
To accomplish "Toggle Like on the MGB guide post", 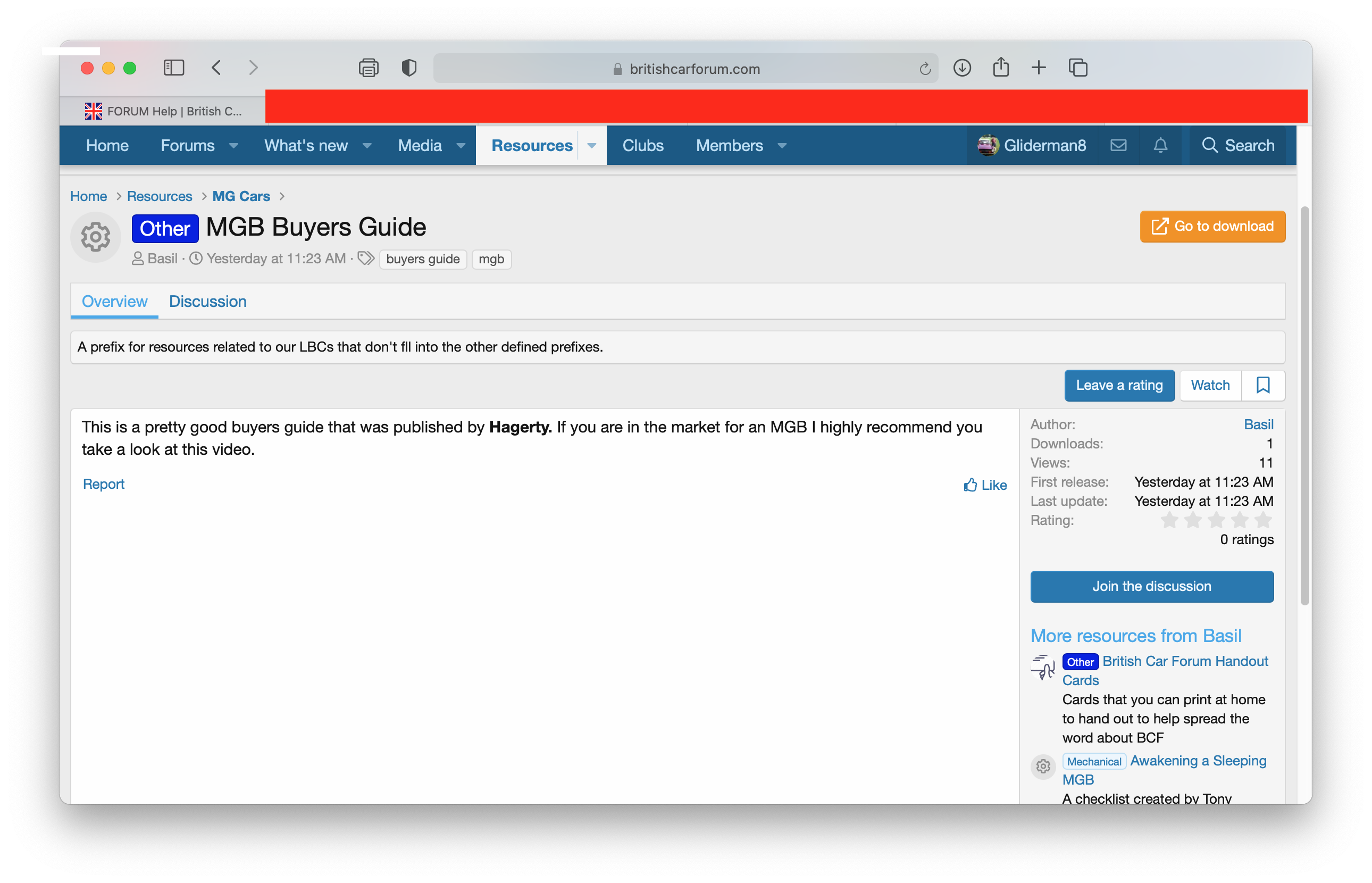I will tap(985, 485).
